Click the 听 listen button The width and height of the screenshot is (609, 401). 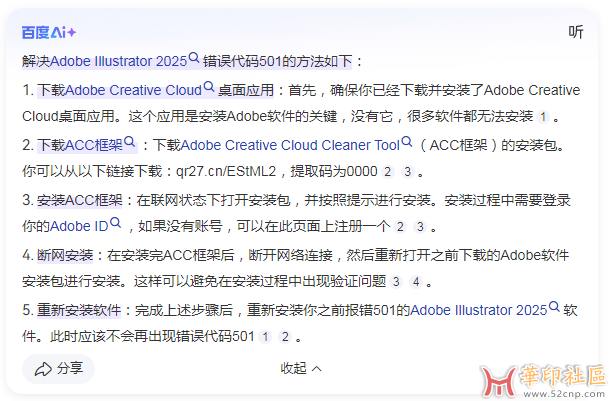tap(576, 32)
